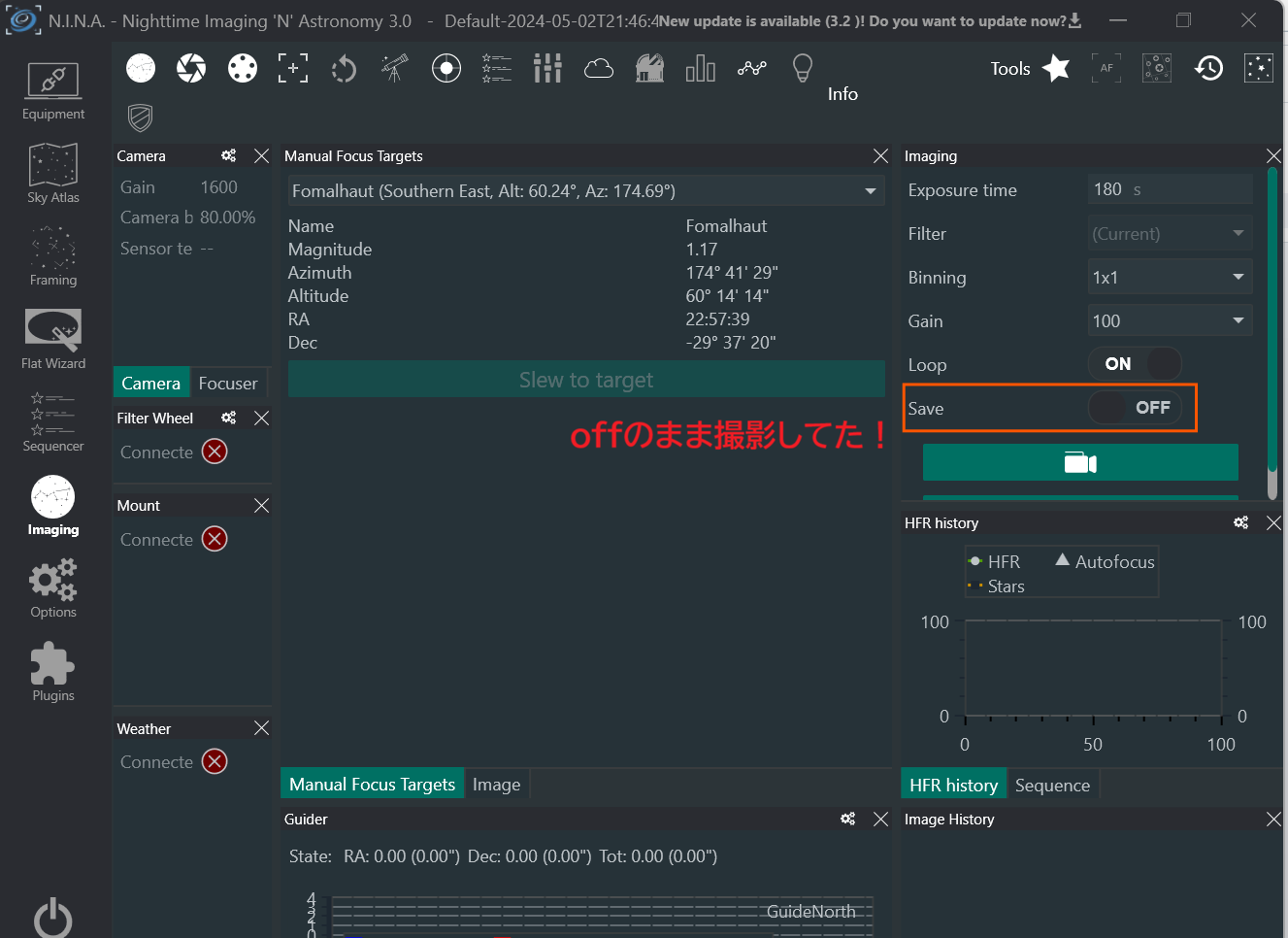1288x938 pixels.
Task: Click the green take exposure camera button
Action: (1080, 462)
